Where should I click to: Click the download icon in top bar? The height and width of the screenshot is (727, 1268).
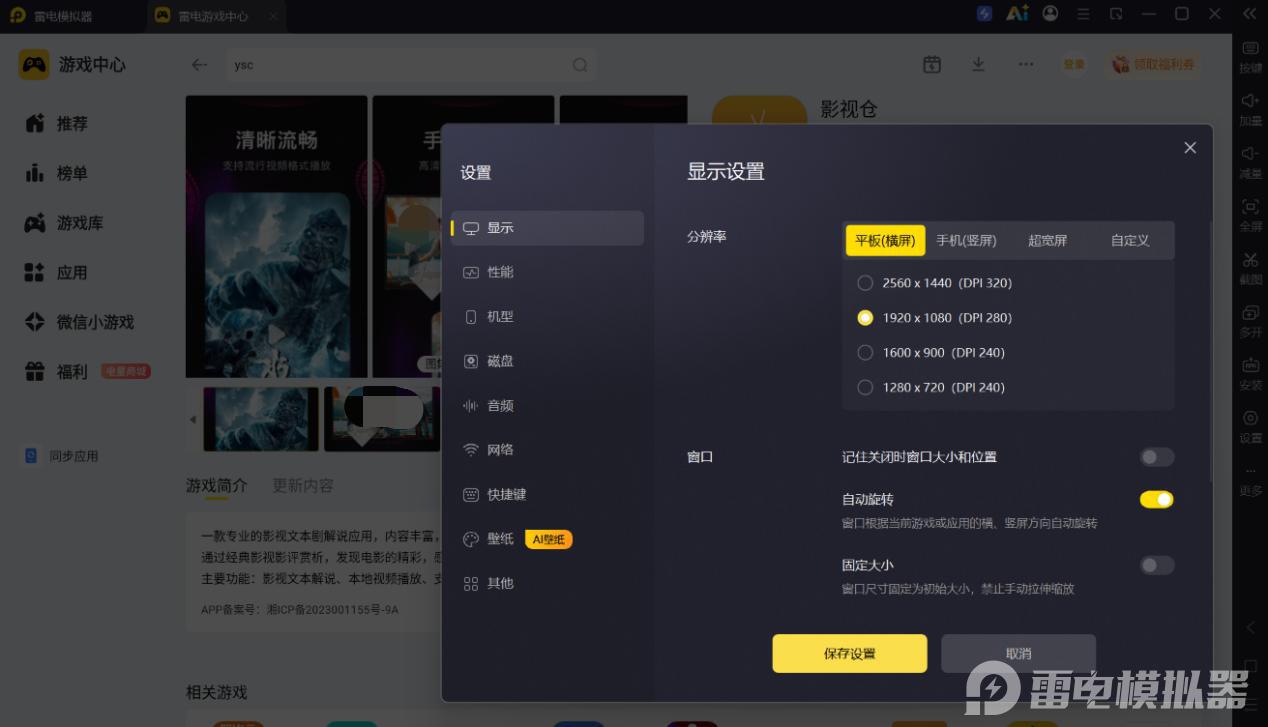[978, 64]
